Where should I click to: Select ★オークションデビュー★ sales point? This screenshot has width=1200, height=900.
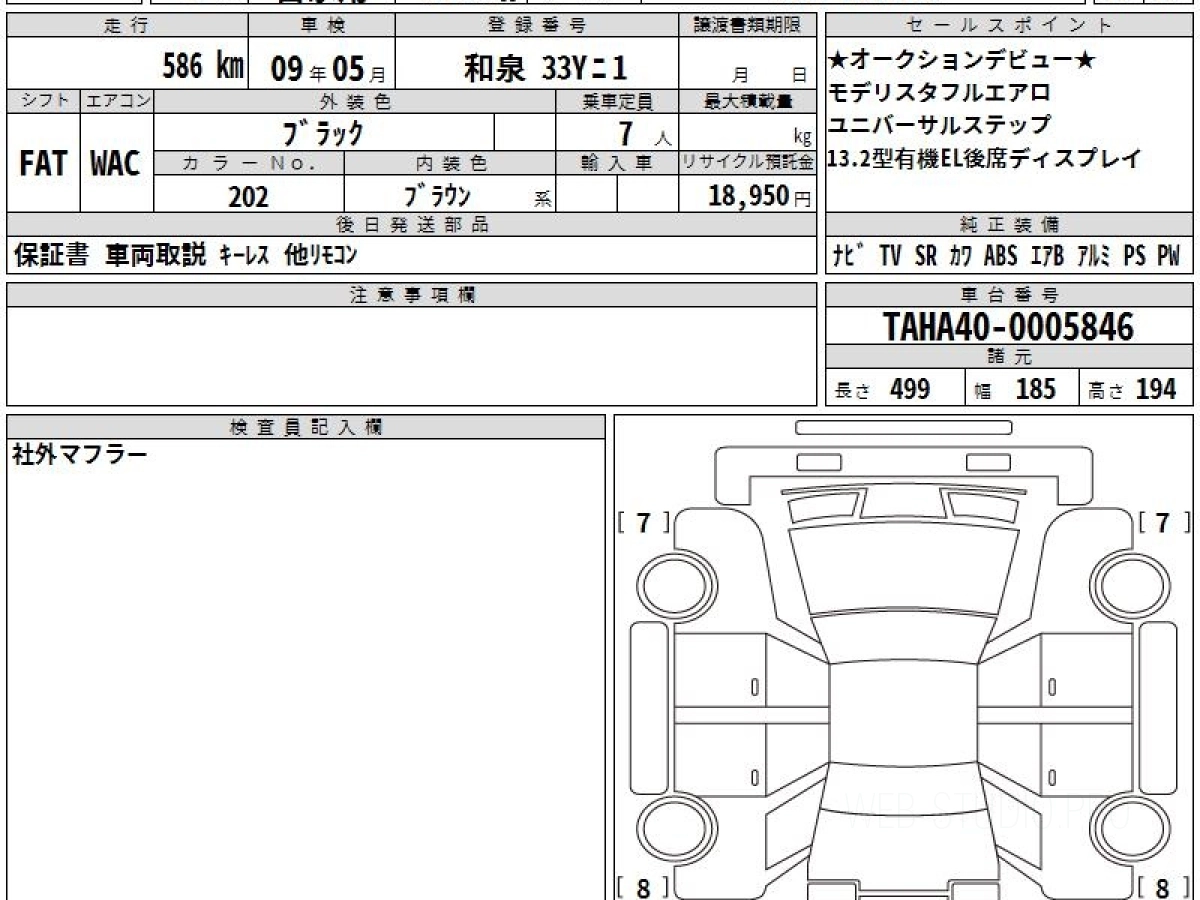(962, 61)
